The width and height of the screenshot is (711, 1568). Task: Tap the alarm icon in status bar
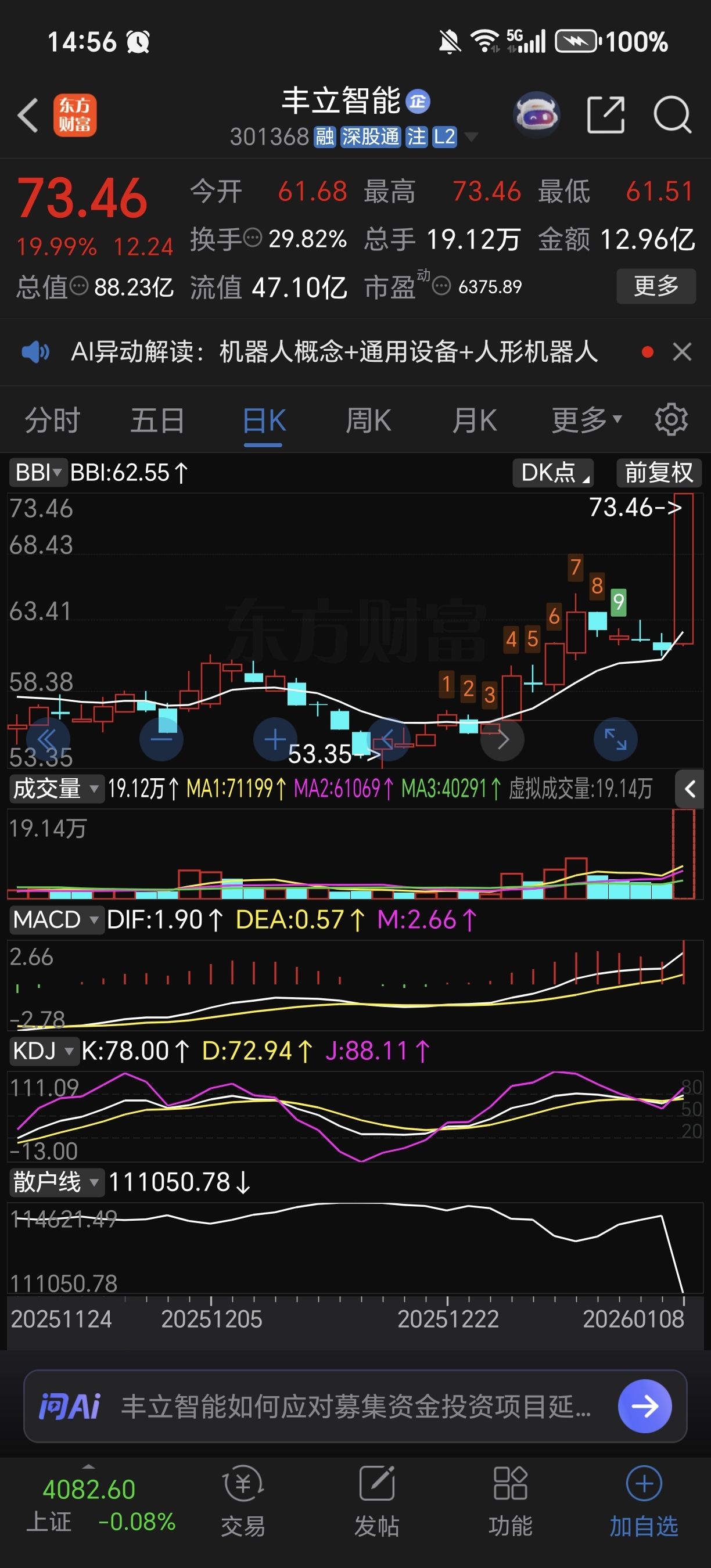pos(138,42)
